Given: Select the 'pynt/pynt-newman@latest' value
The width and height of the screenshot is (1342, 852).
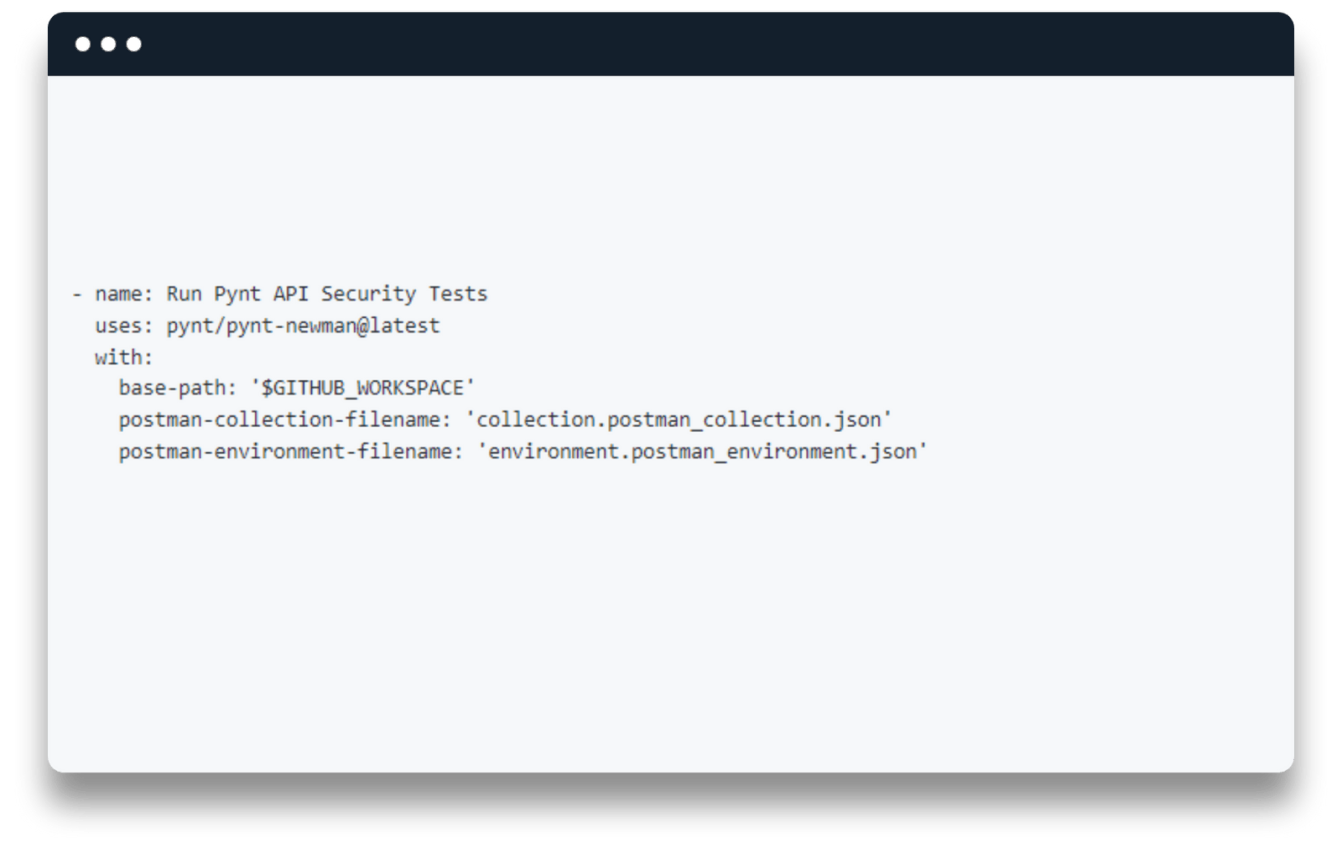Looking at the screenshot, I should point(303,326).
